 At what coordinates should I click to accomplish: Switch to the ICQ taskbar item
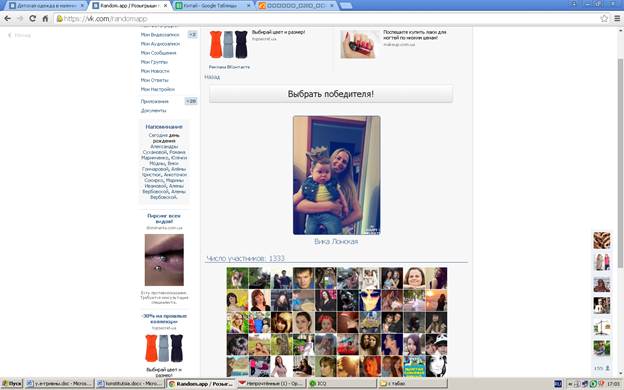click(x=341, y=384)
